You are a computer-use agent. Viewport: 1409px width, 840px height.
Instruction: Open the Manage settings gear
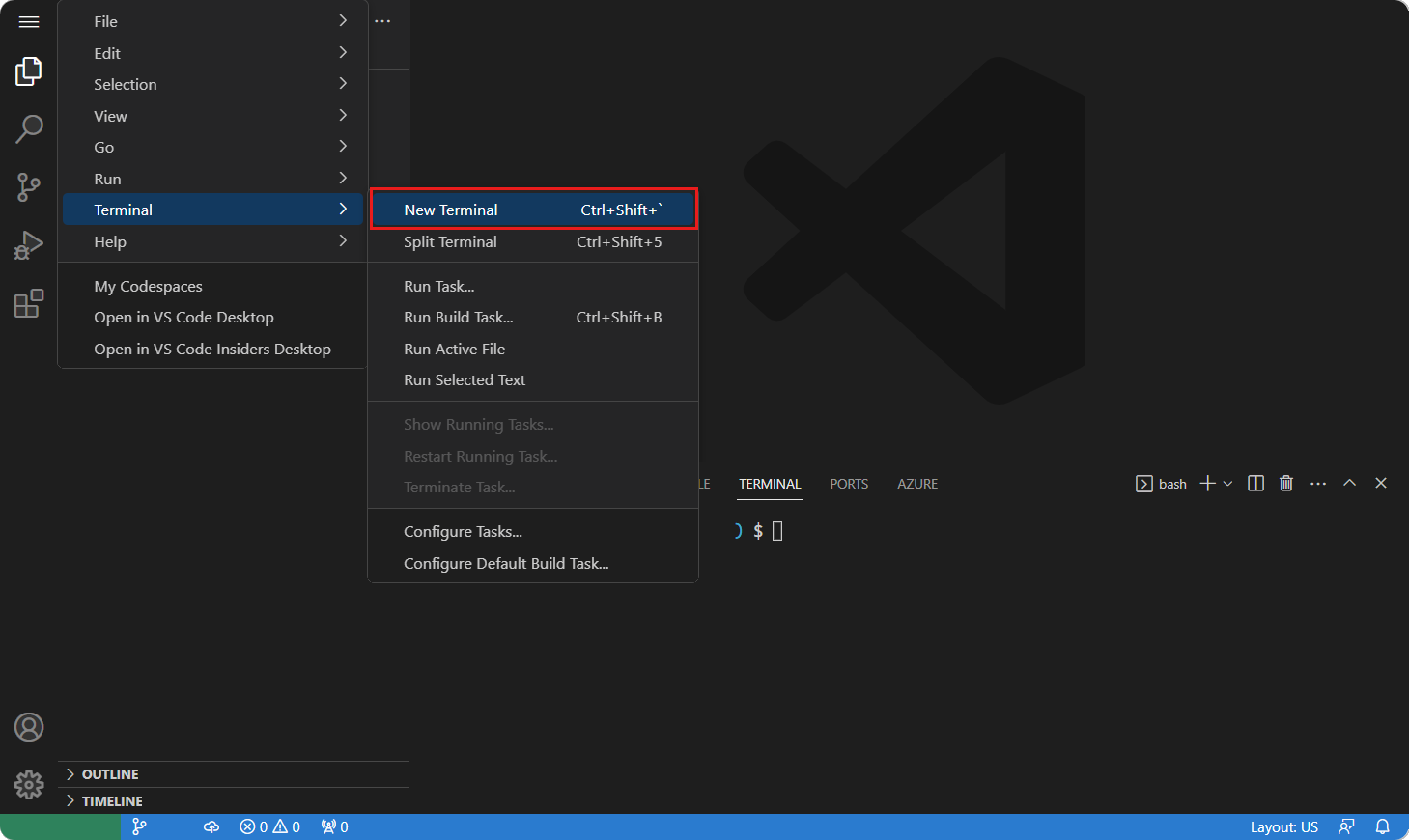[29, 785]
